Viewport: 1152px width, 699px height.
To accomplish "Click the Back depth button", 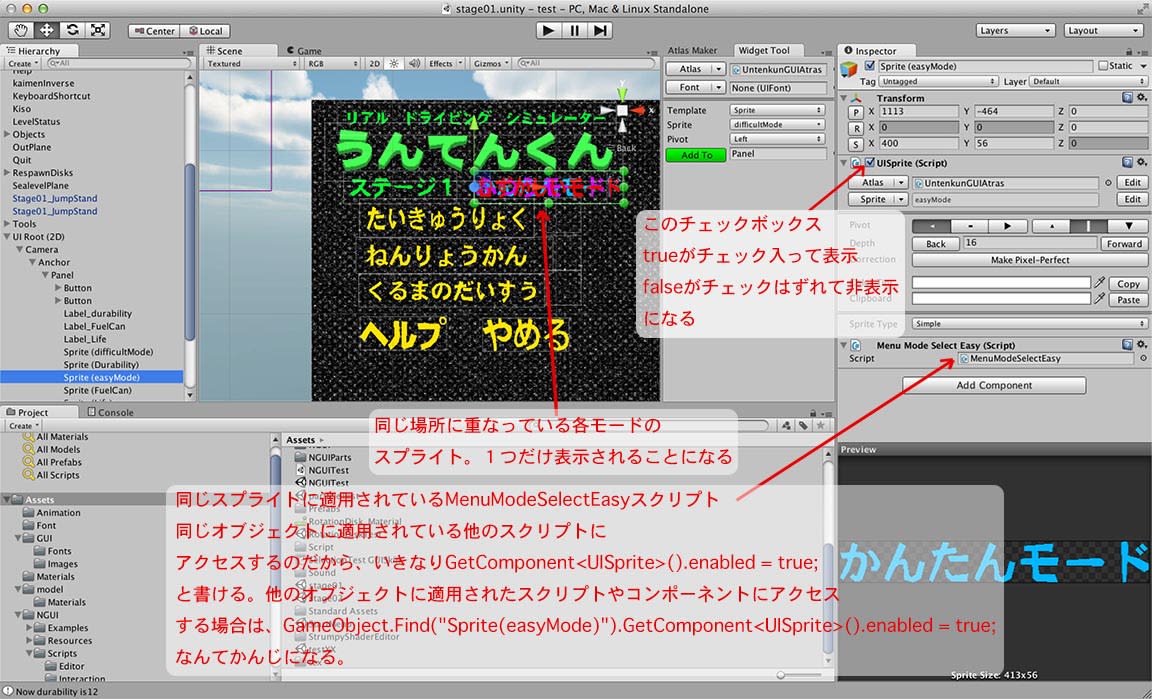I will point(935,243).
